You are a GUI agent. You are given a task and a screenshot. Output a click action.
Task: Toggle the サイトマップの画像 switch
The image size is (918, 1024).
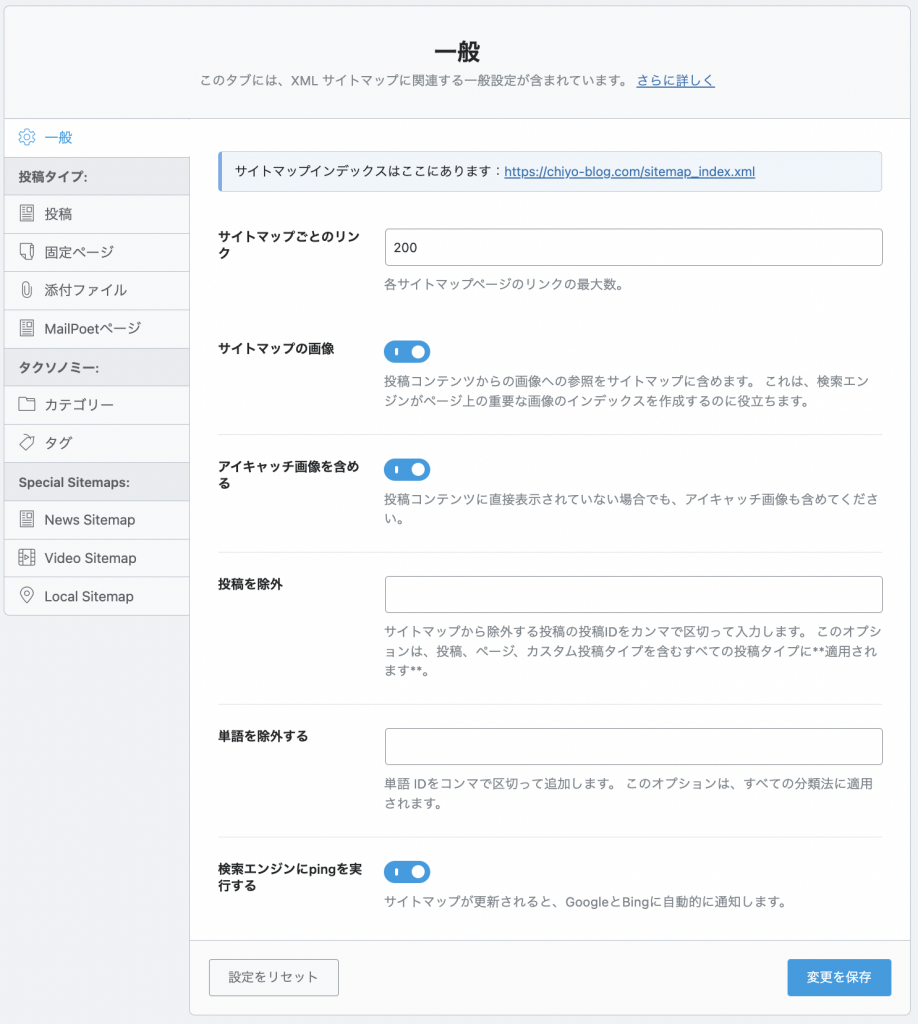pyautogui.click(x=407, y=351)
